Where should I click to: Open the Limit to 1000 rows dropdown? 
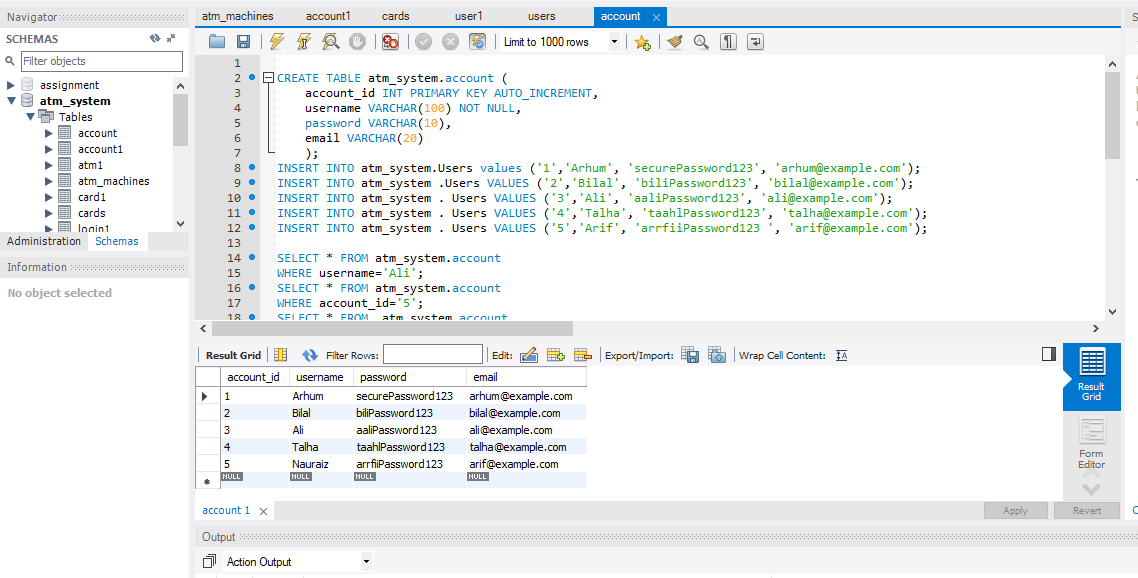[x=614, y=42]
